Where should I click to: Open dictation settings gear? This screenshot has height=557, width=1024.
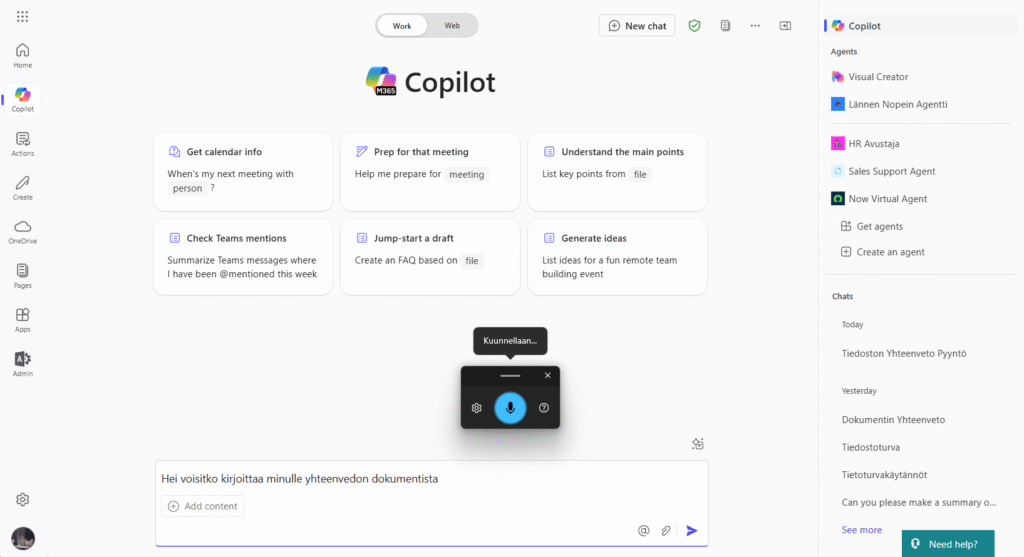(x=477, y=408)
